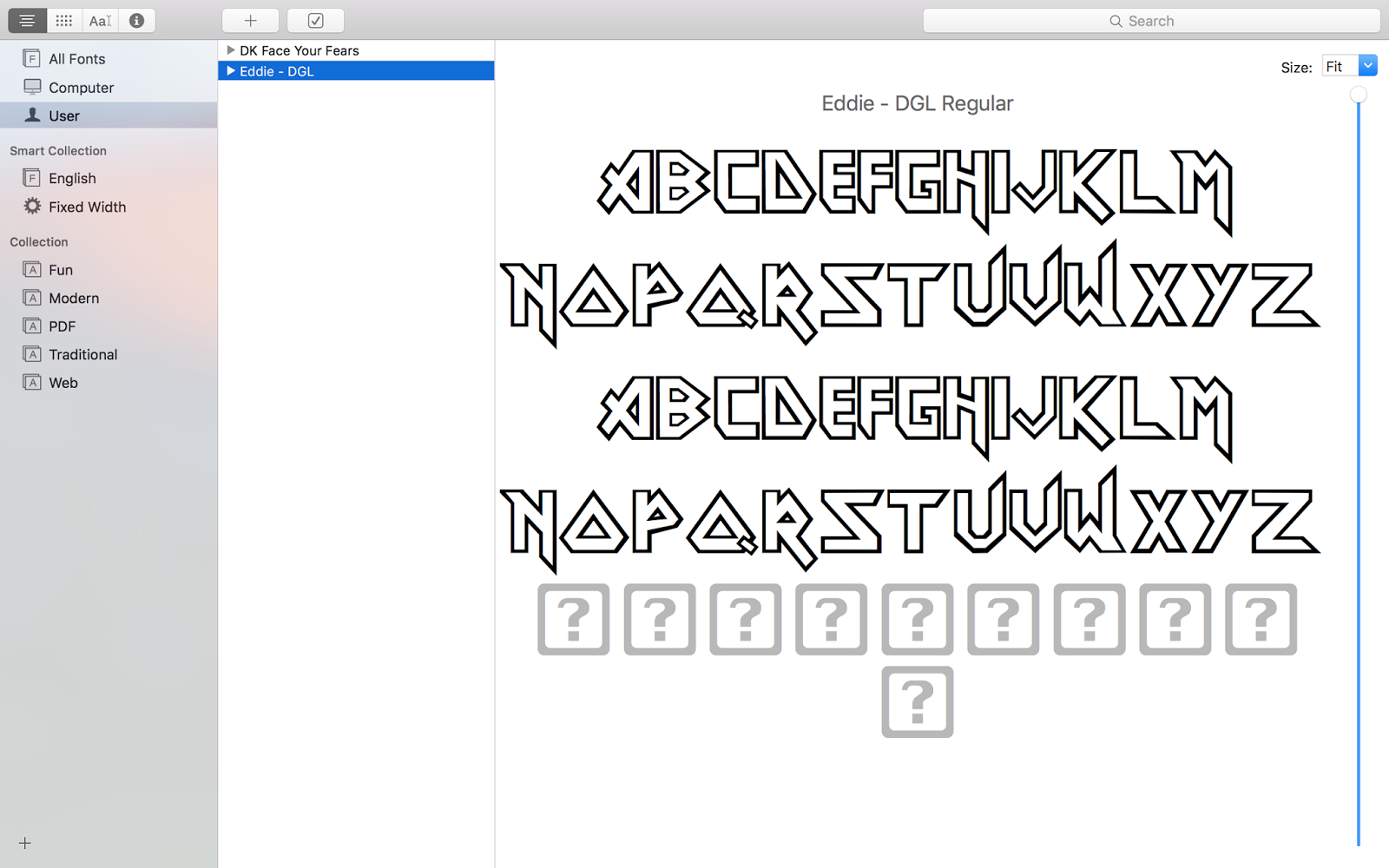Select Eddie - DGL font row
Image resolution: width=1389 pixels, height=868 pixels.
356,71
